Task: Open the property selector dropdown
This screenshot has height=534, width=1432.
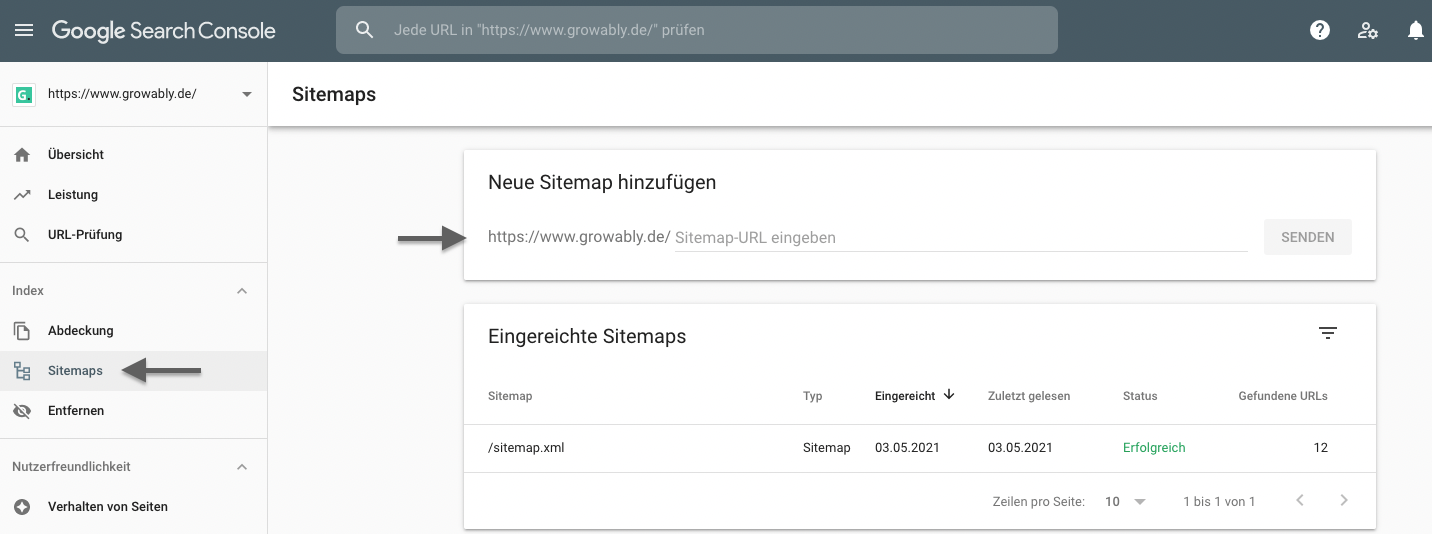Action: pyautogui.click(x=247, y=94)
